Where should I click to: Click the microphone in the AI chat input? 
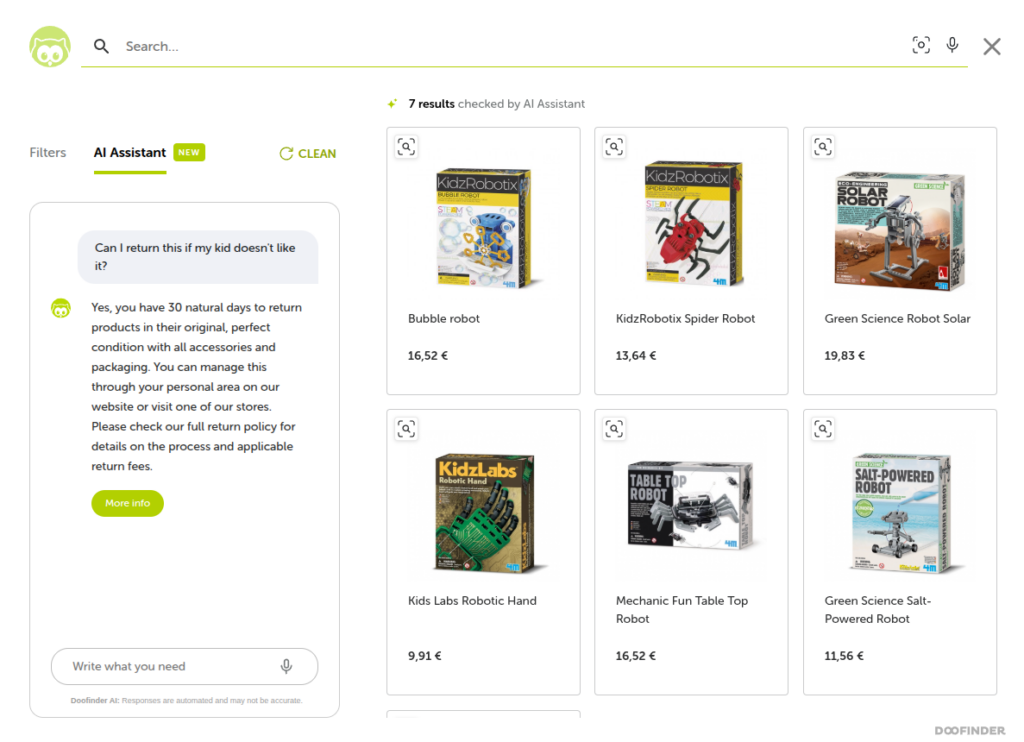point(286,666)
